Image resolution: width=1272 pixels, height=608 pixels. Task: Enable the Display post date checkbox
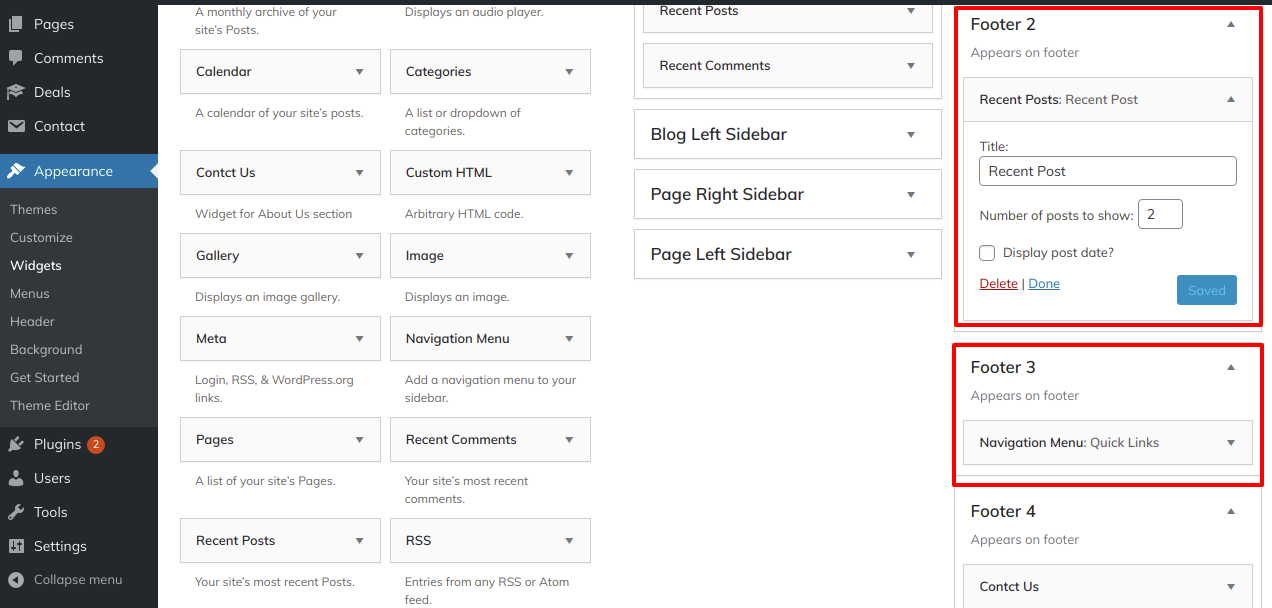988,253
